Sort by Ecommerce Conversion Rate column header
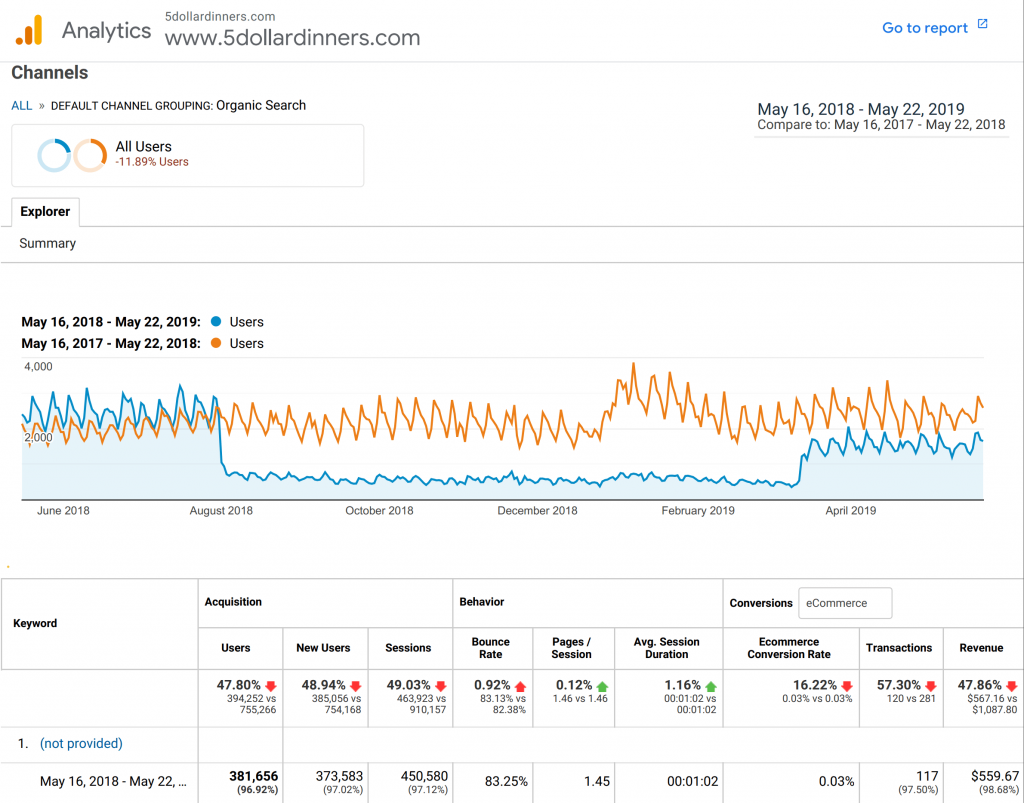The height and width of the screenshot is (803, 1024). tap(789, 648)
